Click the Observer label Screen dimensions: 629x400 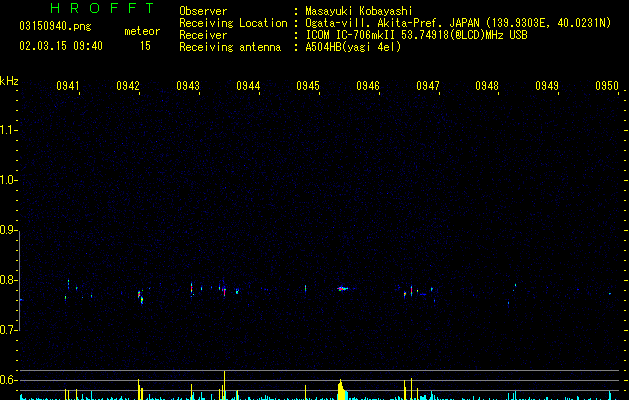pos(203,11)
